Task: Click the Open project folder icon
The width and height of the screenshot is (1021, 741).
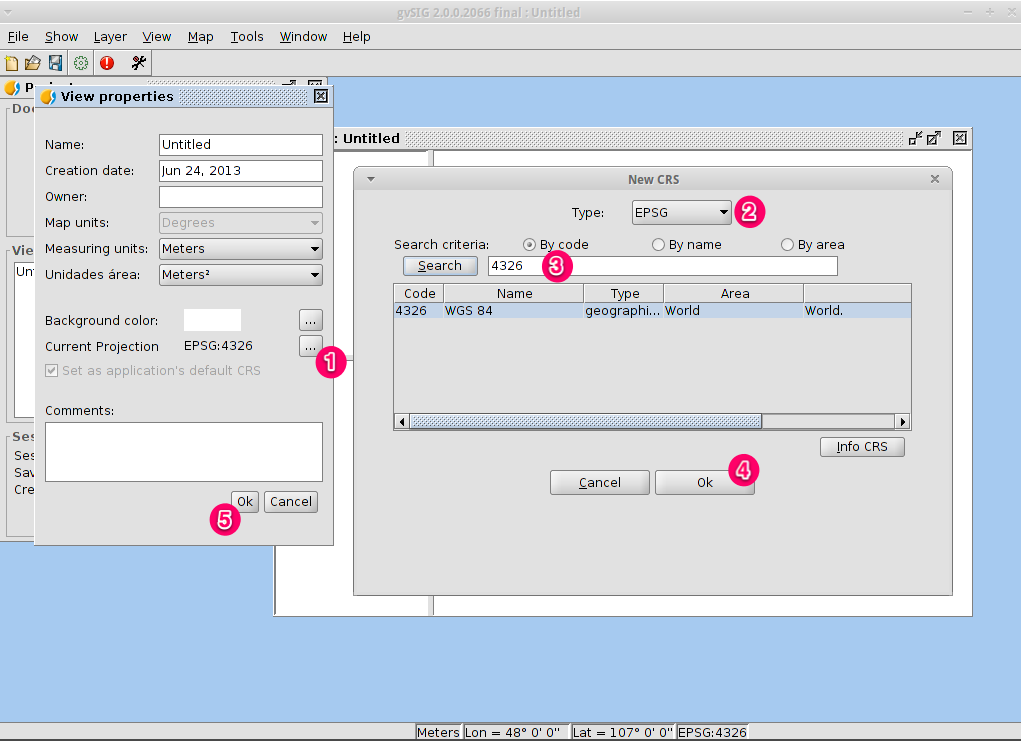Action: (x=33, y=63)
